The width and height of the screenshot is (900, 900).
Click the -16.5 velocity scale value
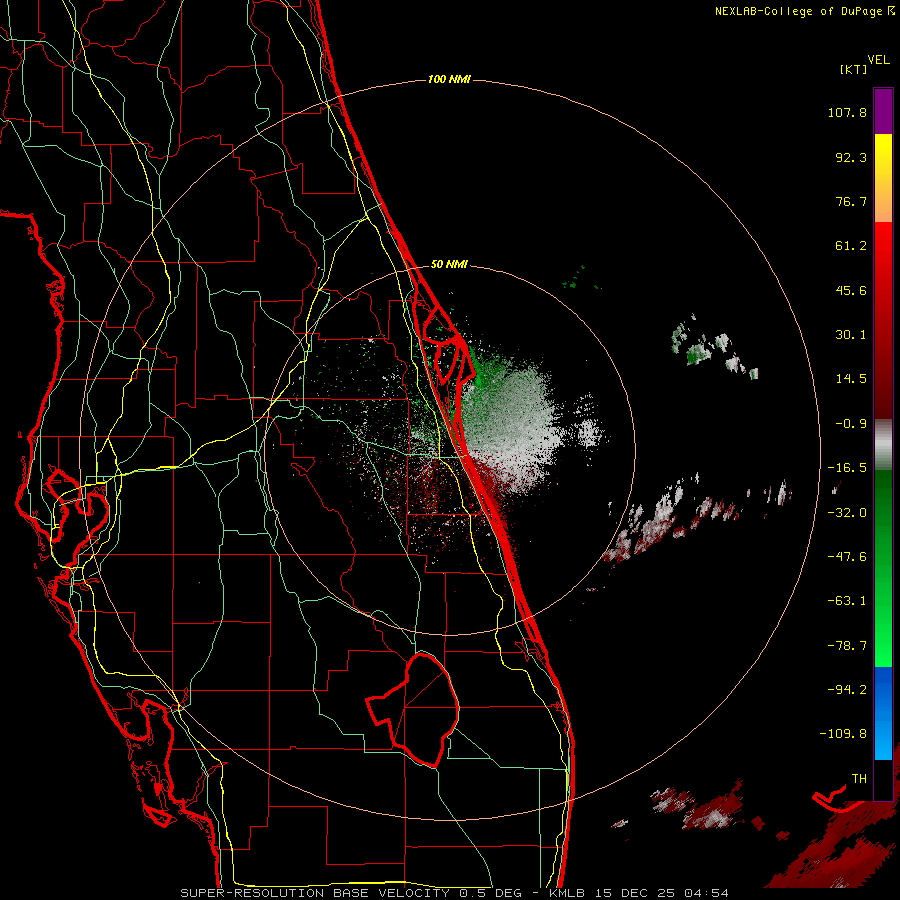[x=847, y=468]
